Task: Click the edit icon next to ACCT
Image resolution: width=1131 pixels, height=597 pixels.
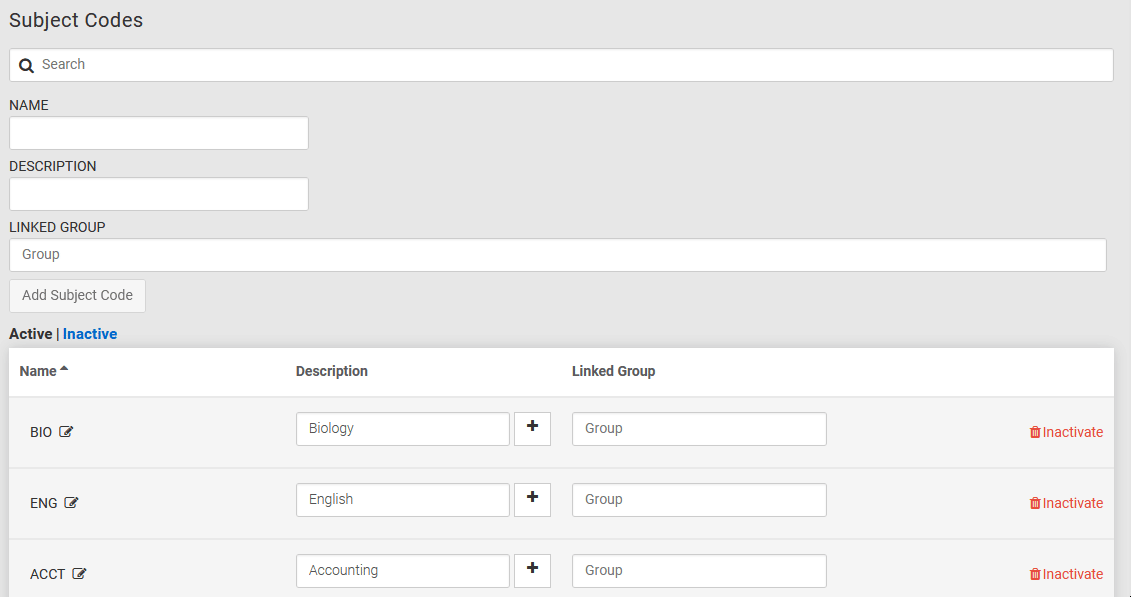Action: click(x=79, y=574)
